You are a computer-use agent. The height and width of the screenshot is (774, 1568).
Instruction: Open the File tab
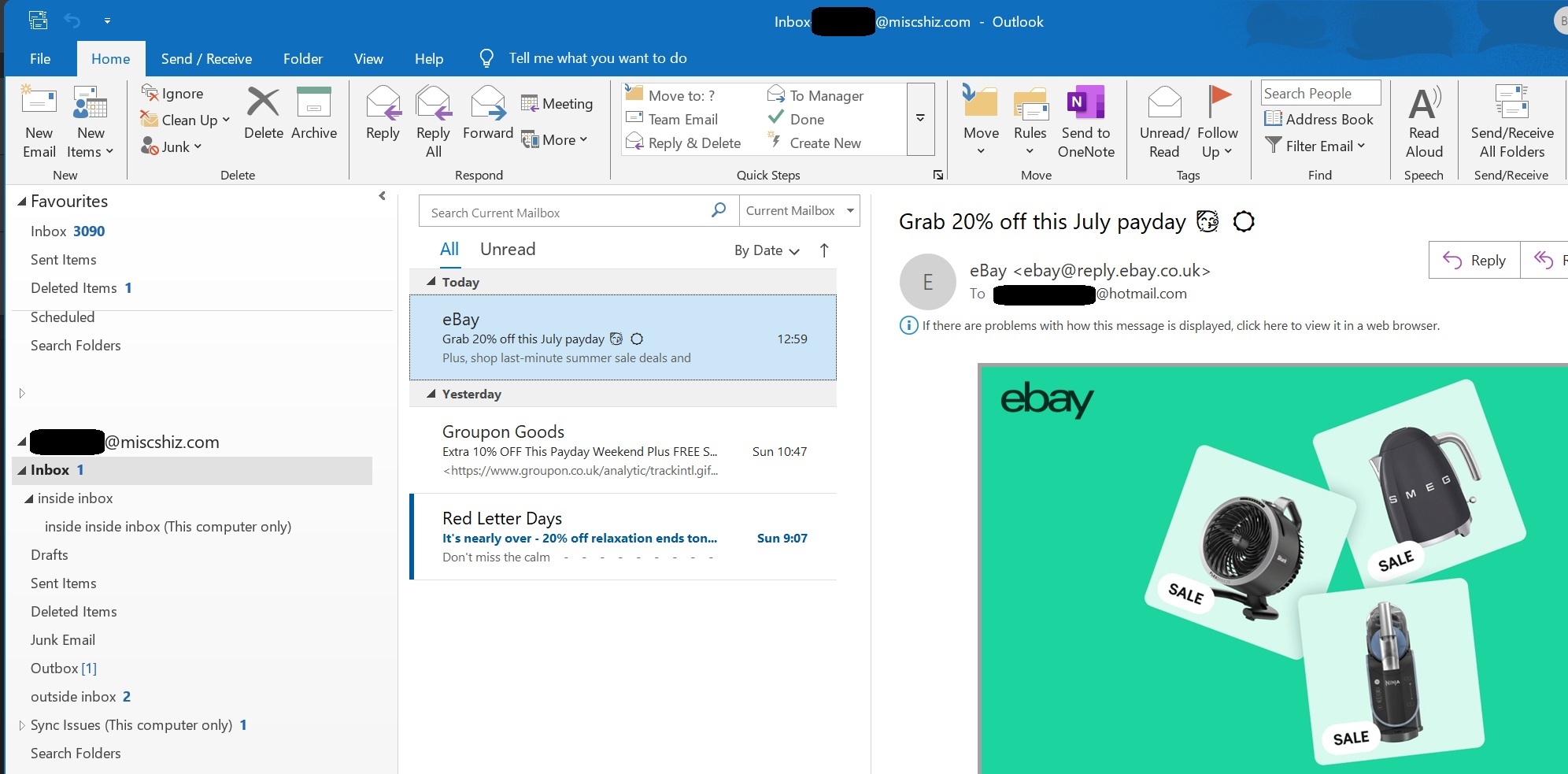[x=40, y=58]
